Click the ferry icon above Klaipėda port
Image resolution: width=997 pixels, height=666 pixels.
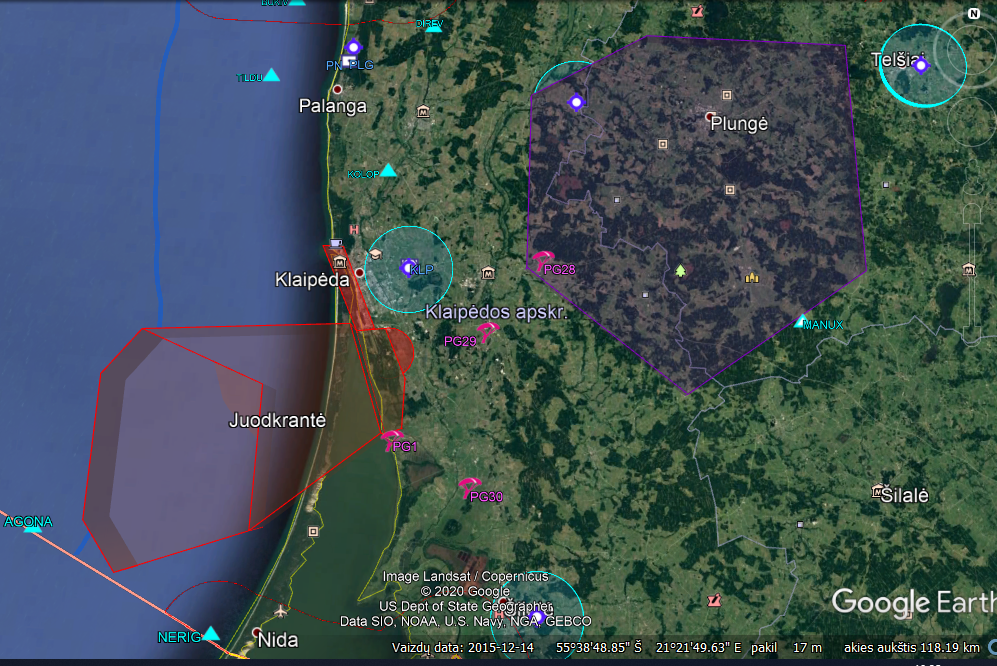click(336, 243)
